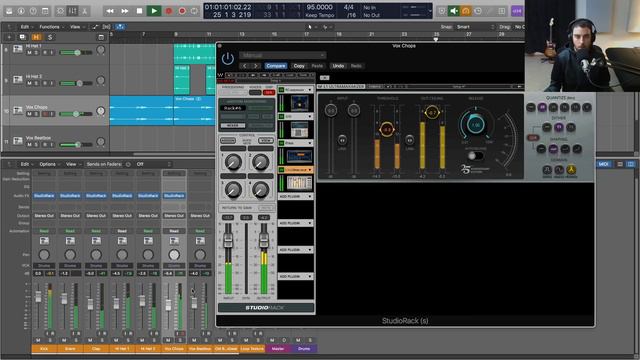The width and height of the screenshot is (640, 360).
Task: Adjust the StudioRack output fader
Action: (264, 241)
